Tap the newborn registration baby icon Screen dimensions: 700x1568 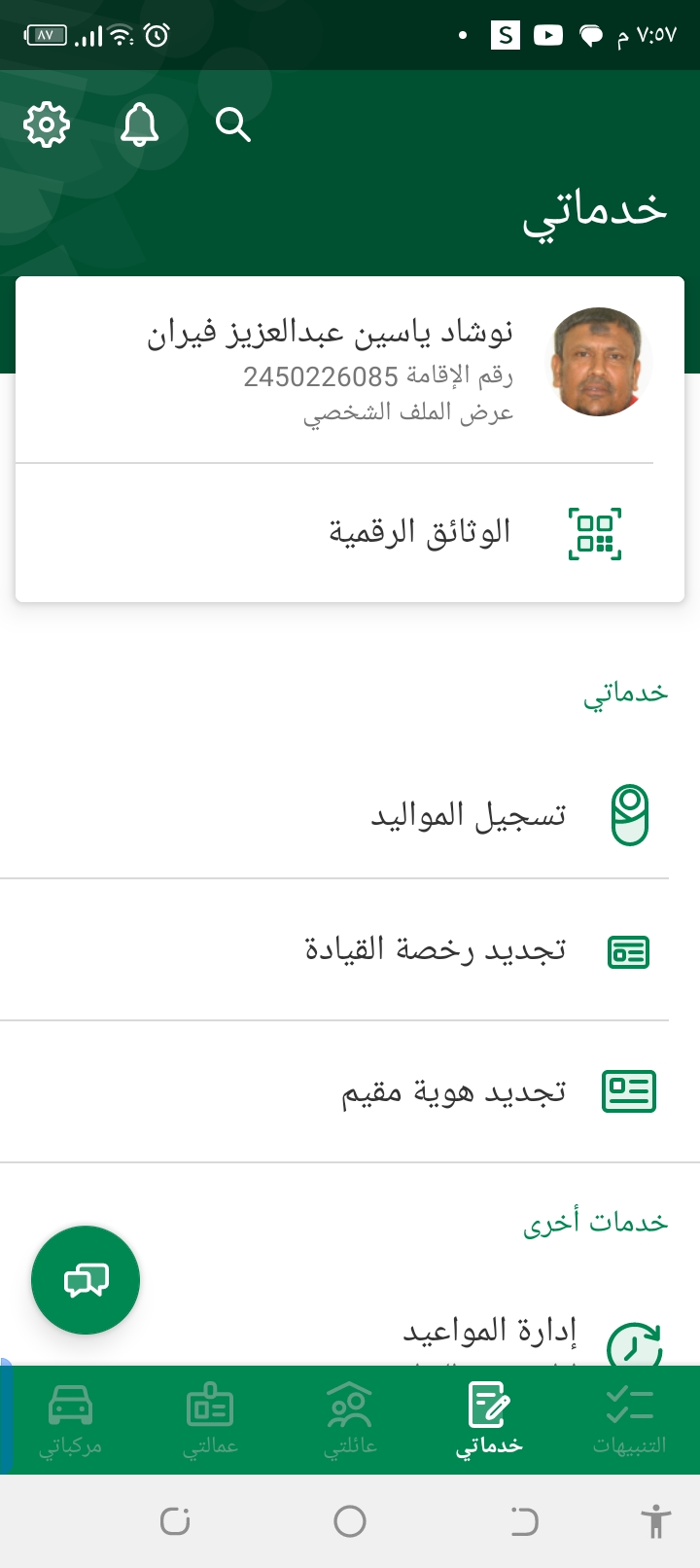click(629, 815)
